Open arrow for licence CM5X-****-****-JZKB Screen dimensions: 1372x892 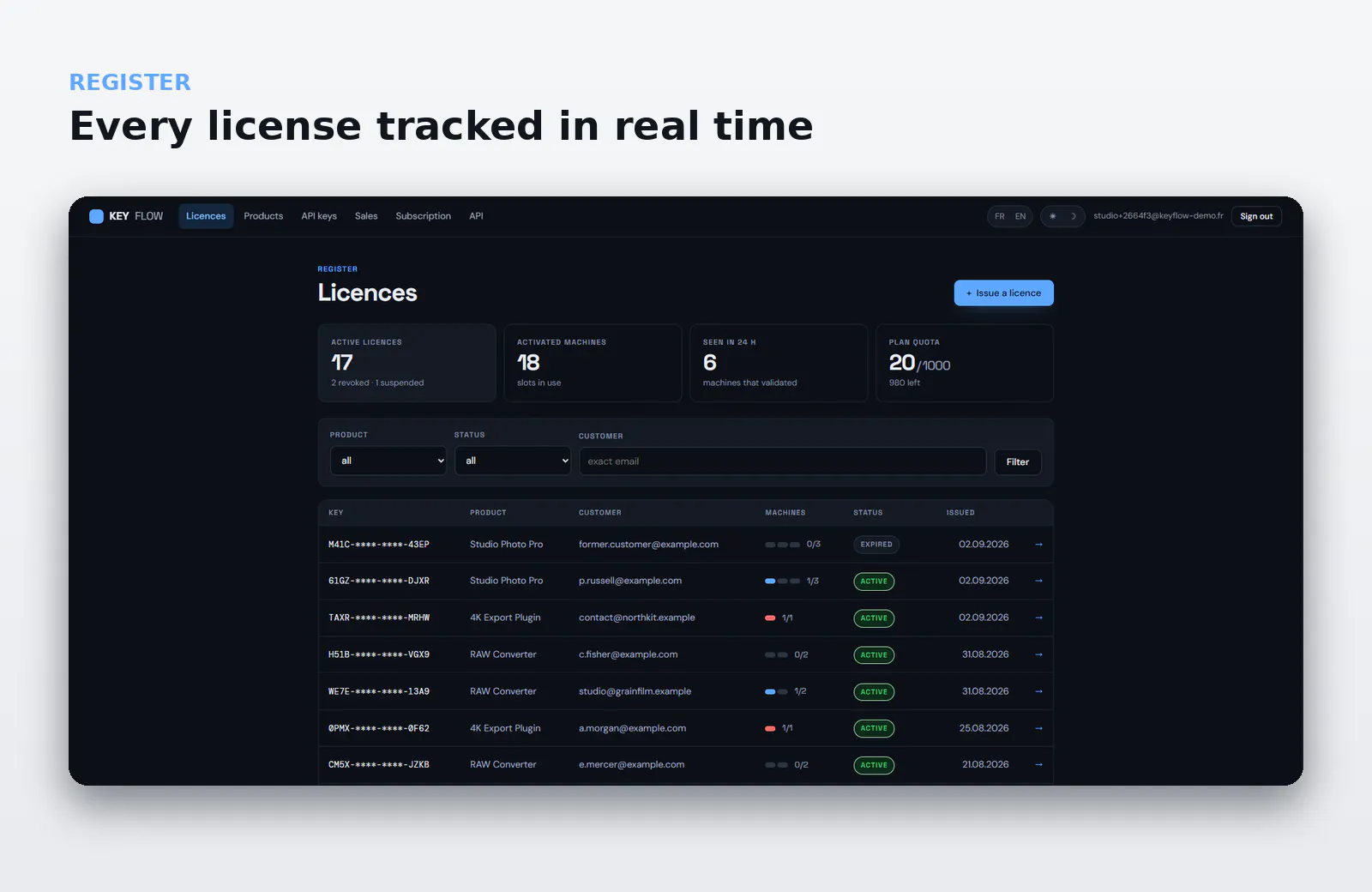pos(1038,764)
